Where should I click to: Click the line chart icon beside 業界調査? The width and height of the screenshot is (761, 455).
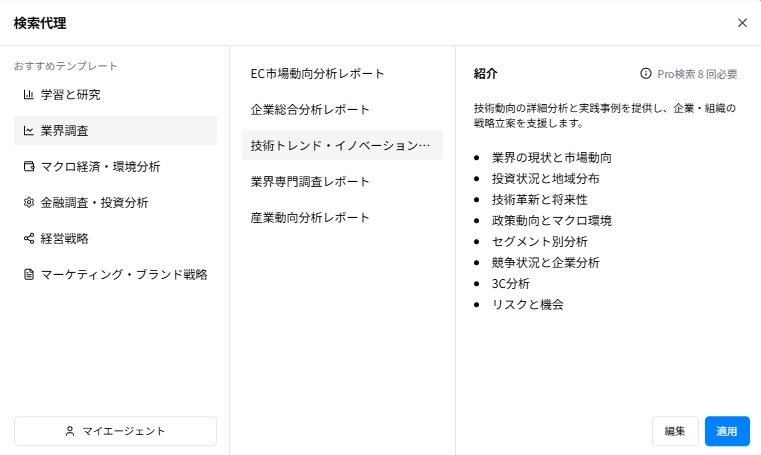tap(29, 131)
